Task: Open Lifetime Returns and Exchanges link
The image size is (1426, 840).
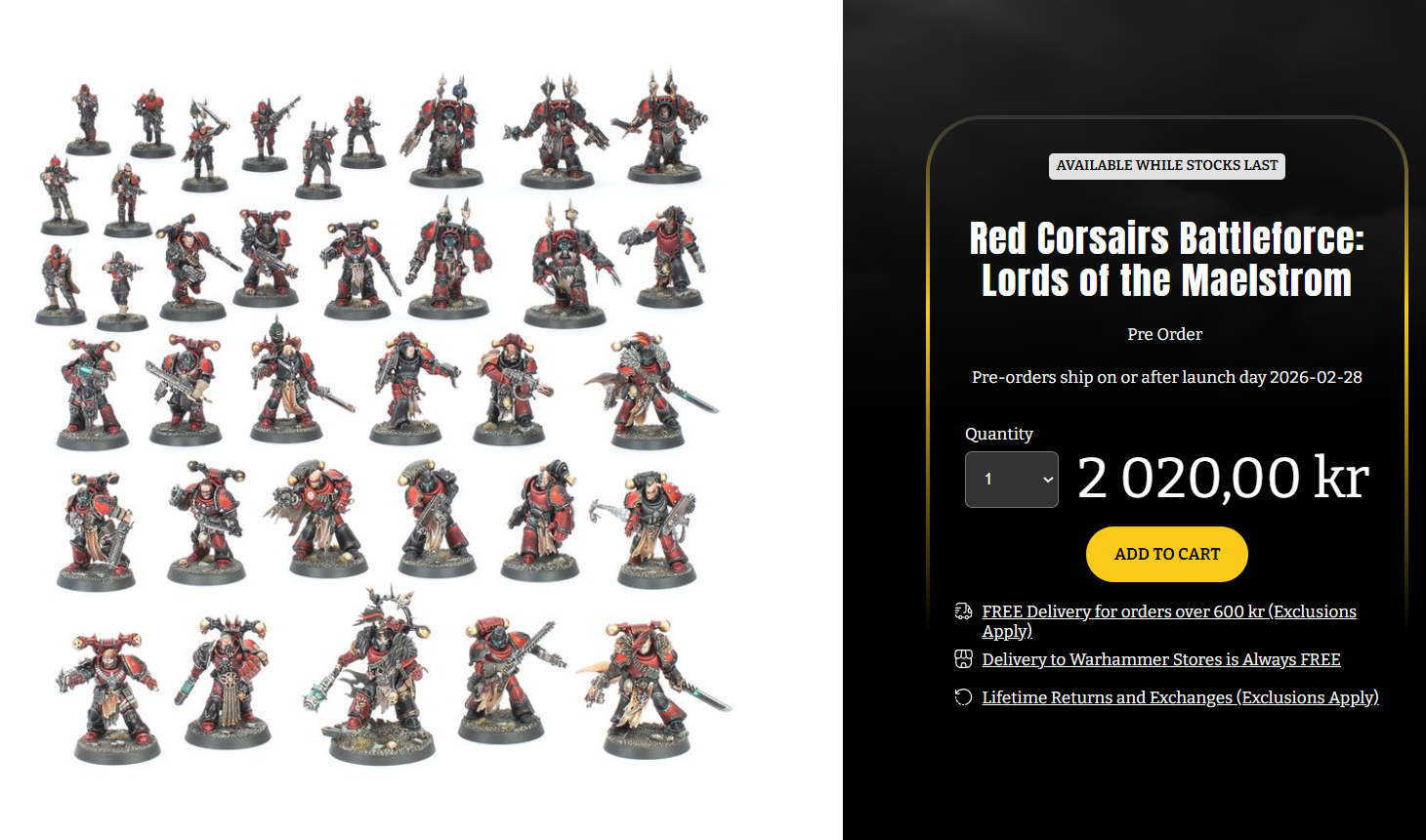Action: [1179, 697]
